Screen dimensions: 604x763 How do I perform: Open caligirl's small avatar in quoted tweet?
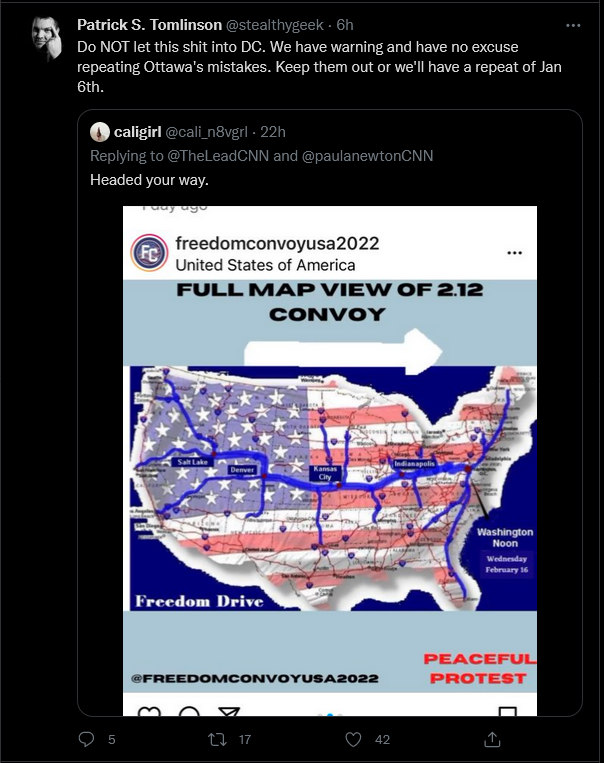click(100, 132)
